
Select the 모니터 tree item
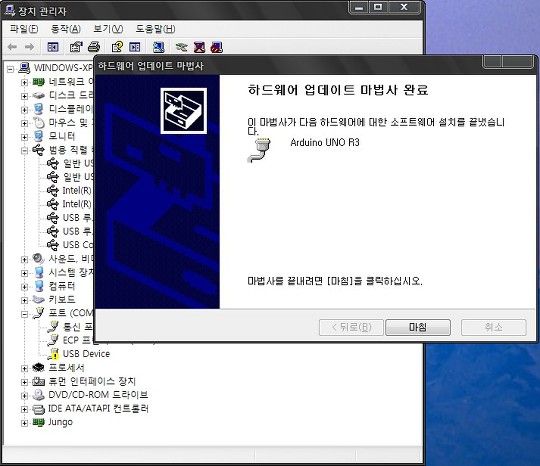coord(62,136)
